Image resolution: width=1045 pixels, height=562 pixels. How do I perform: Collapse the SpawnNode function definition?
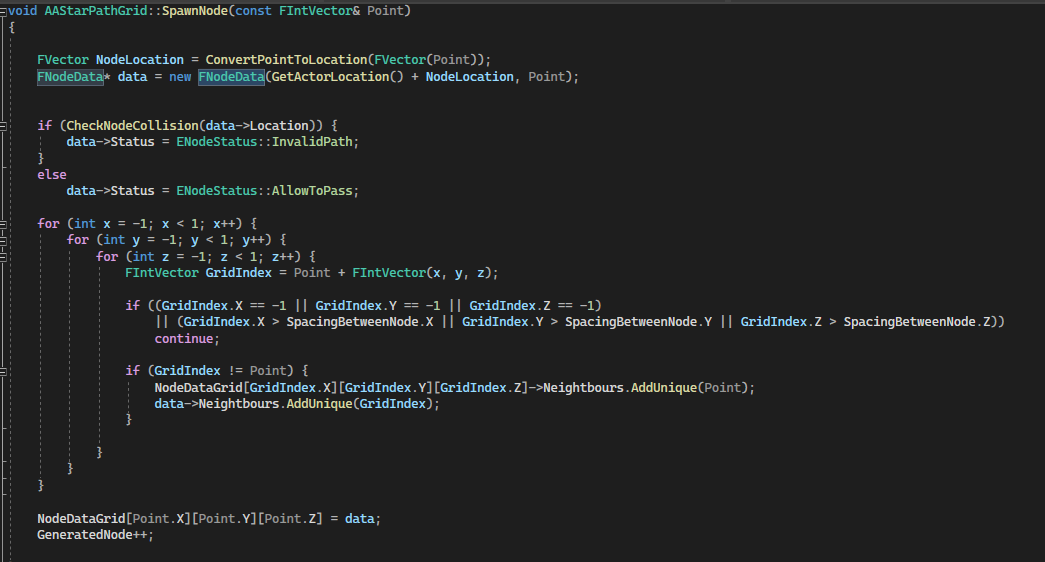pyautogui.click(x=4, y=11)
